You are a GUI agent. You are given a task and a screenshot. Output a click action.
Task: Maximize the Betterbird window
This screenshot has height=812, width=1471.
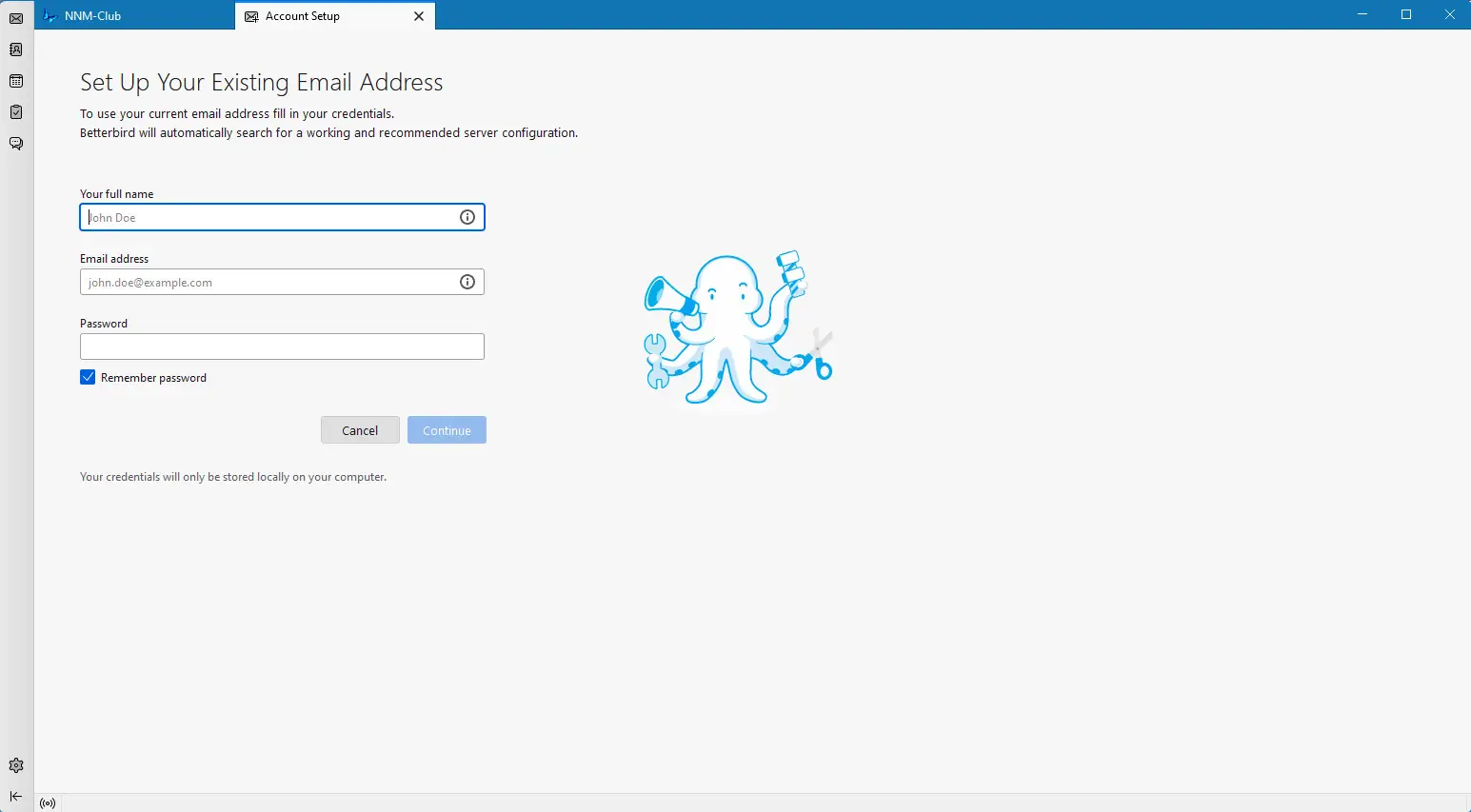pyautogui.click(x=1406, y=14)
